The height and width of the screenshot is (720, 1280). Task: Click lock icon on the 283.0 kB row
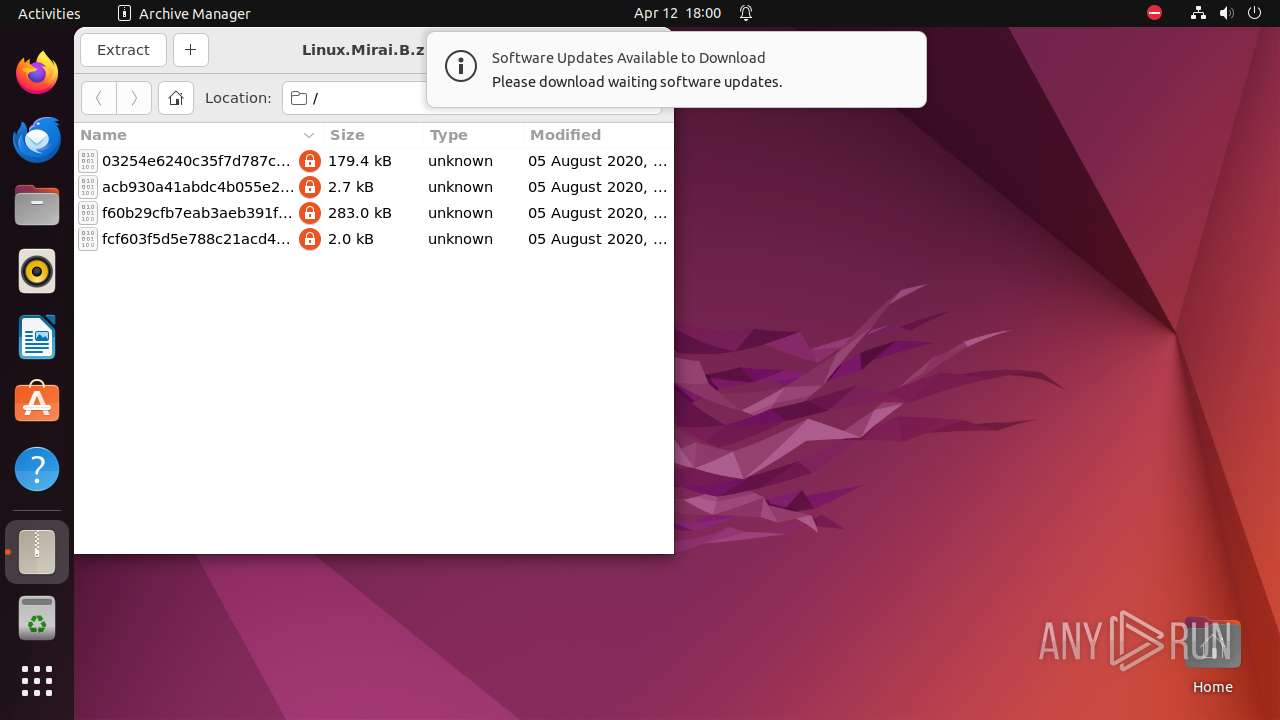[310, 213]
